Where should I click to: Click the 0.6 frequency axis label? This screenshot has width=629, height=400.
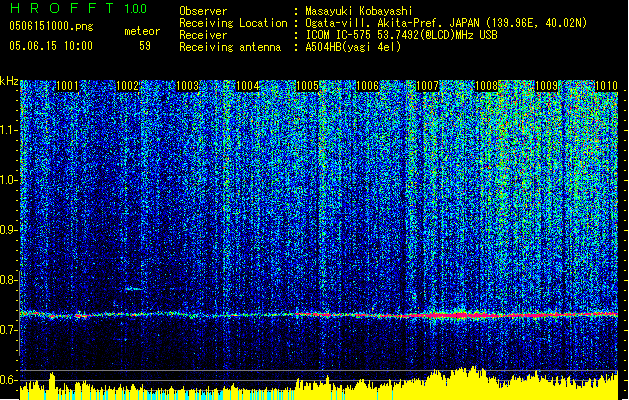click(9, 379)
